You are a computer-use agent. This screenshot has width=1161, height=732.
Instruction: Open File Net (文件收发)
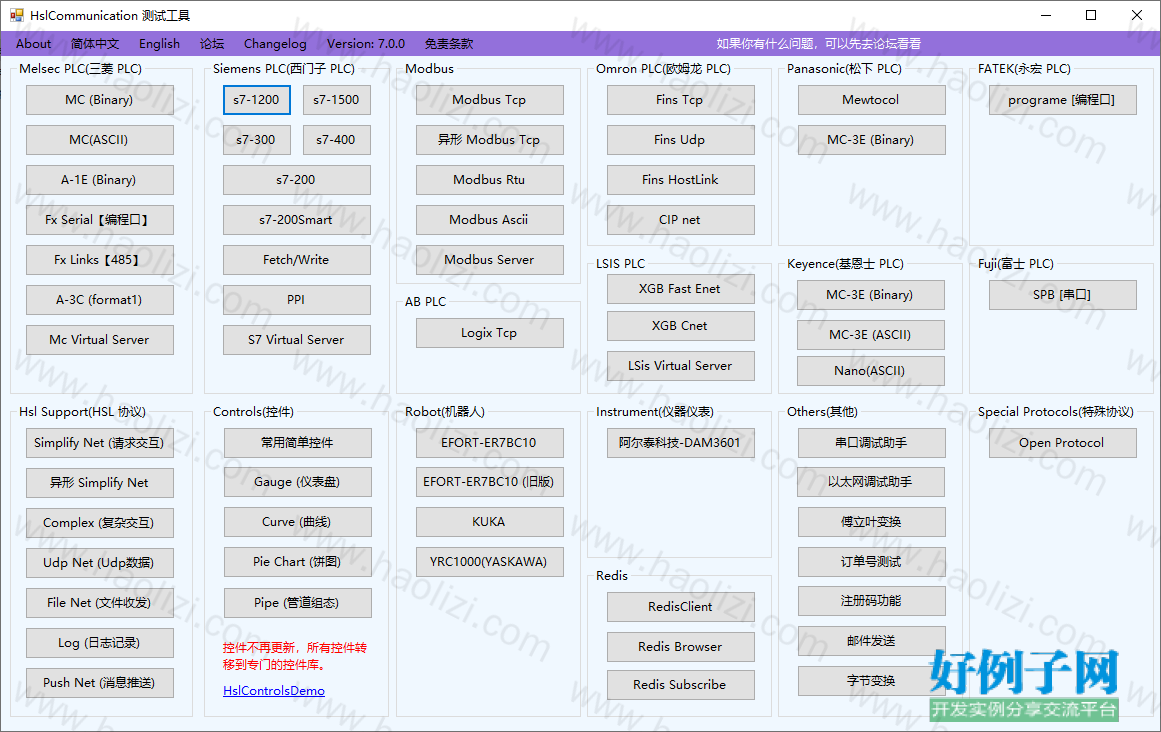[x=100, y=602]
